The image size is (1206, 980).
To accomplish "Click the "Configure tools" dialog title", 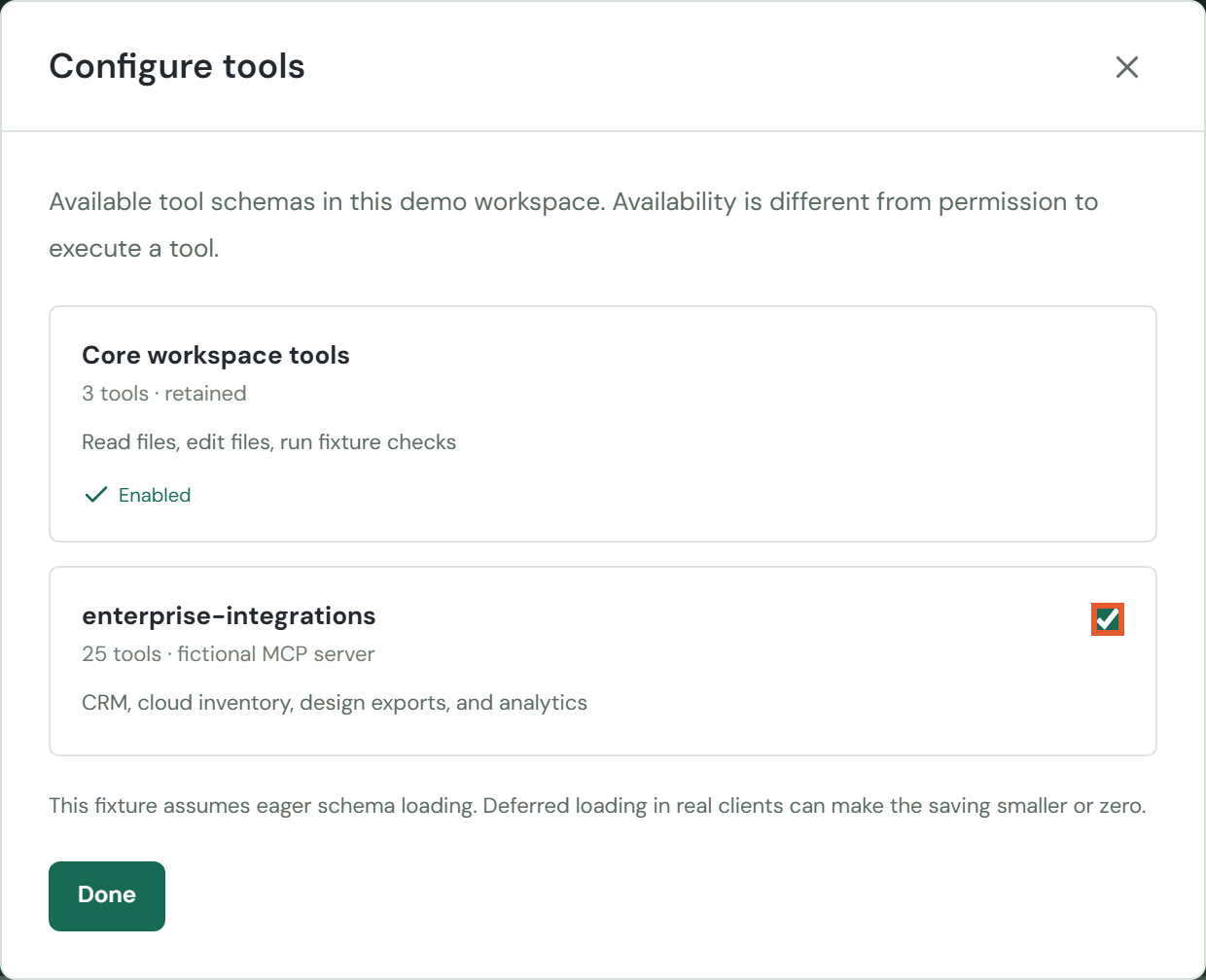I will click(177, 66).
